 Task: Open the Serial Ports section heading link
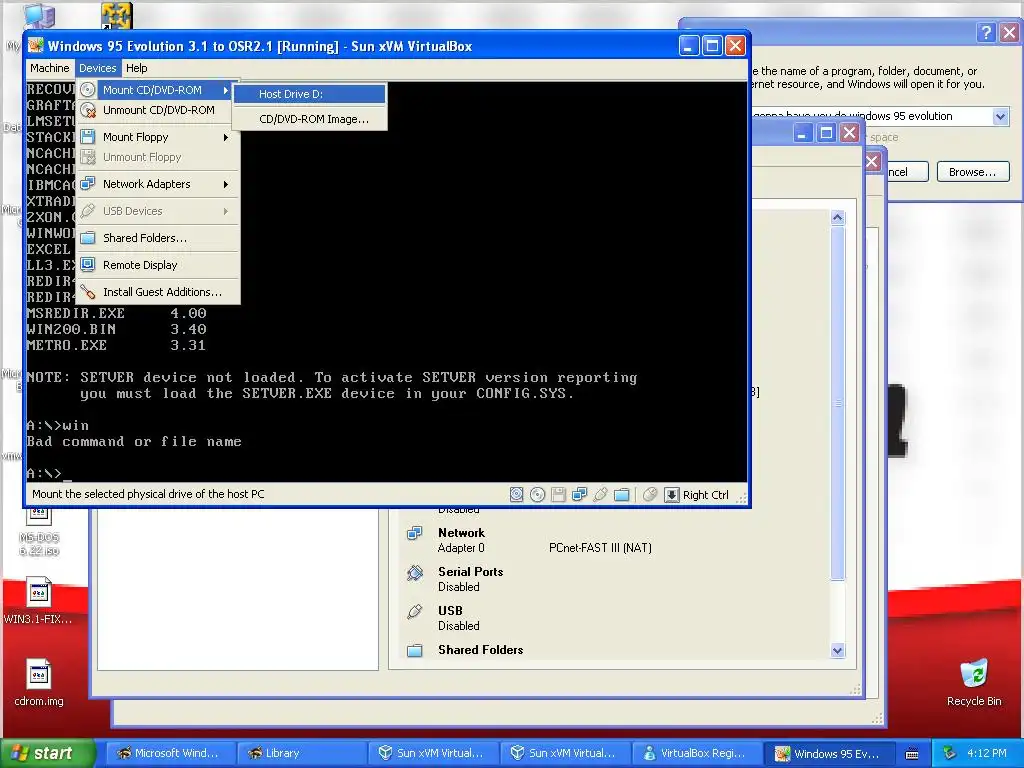point(470,571)
